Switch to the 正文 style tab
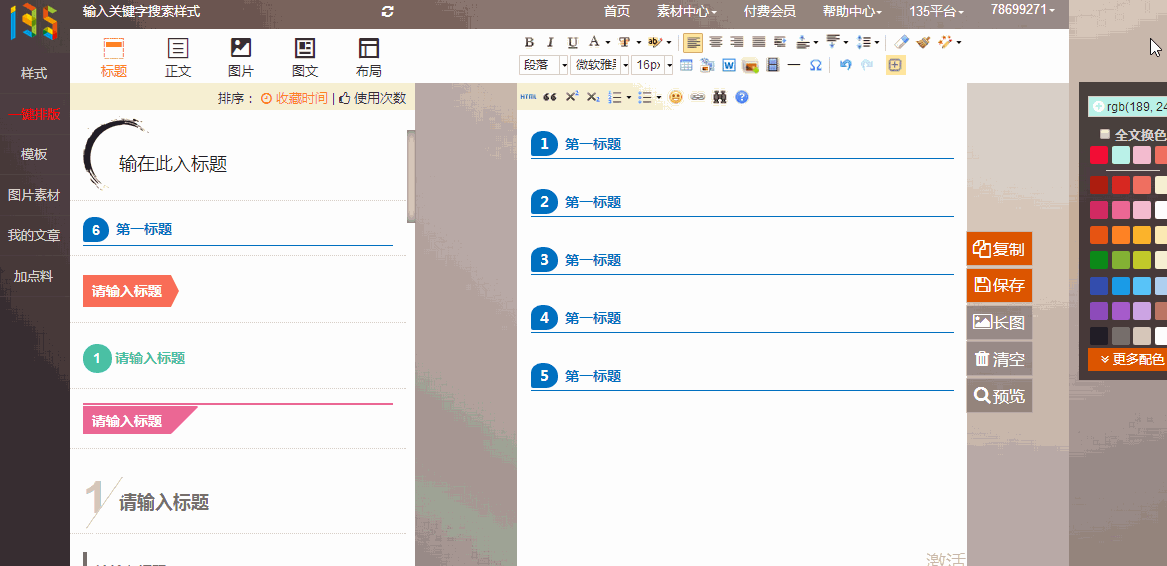This screenshot has width=1167, height=566. pyautogui.click(x=178, y=58)
